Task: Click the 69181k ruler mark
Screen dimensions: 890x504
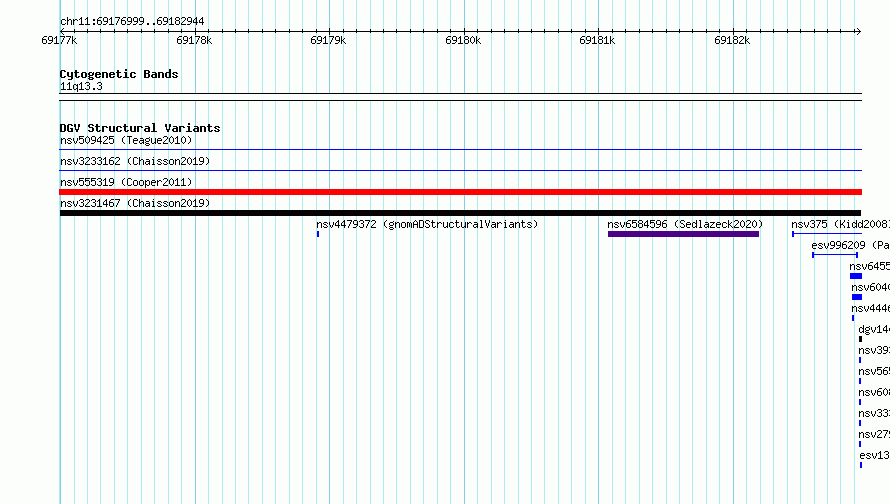Action: pyautogui.click(x=597, y=40)
